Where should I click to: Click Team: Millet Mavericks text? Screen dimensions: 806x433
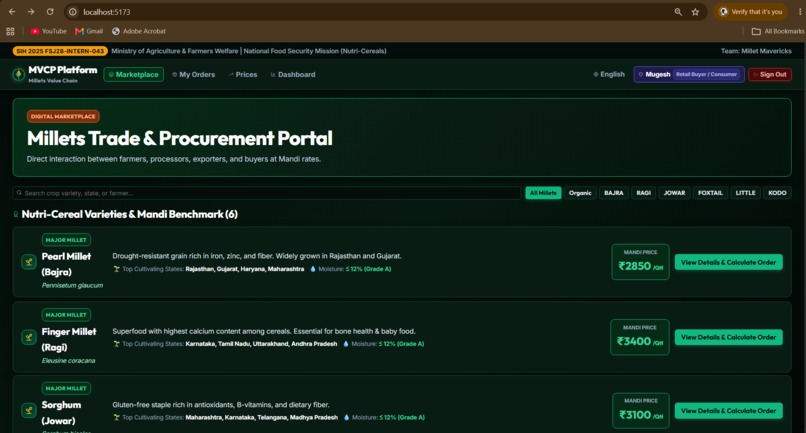tap(756, 51)
